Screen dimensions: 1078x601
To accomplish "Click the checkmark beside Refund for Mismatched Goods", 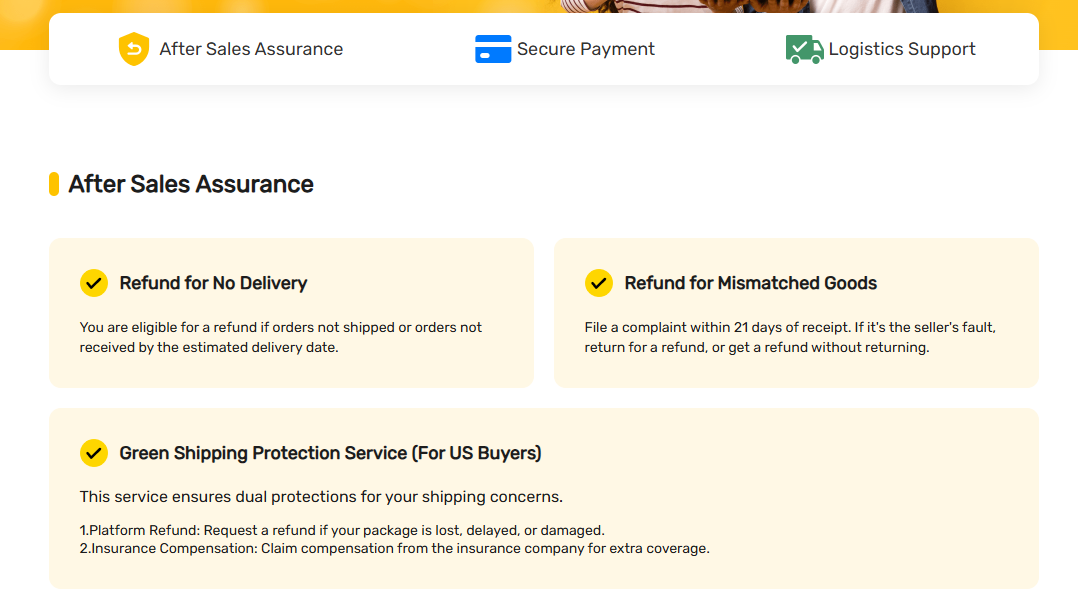I will tap(599, 283).
